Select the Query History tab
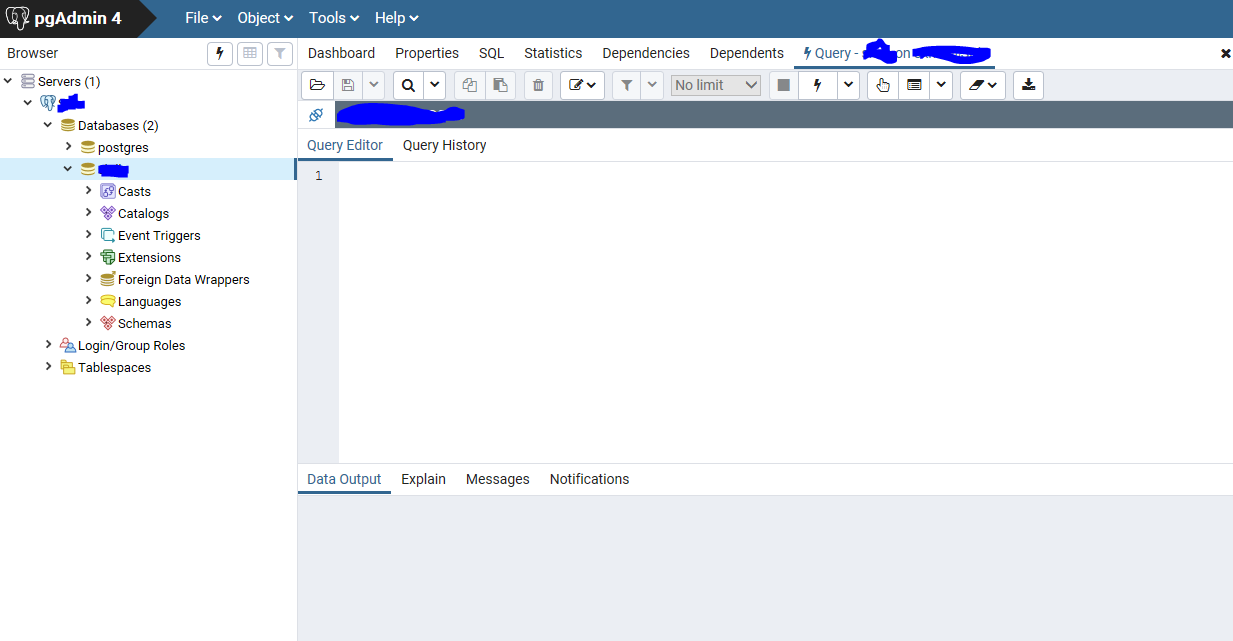This screenshot has width=1233, height=641. (x=445, y=145)
